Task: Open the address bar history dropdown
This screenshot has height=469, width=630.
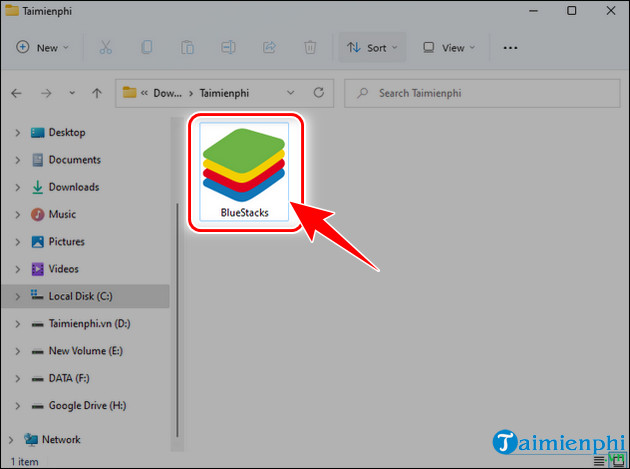Action: [290, 93]
